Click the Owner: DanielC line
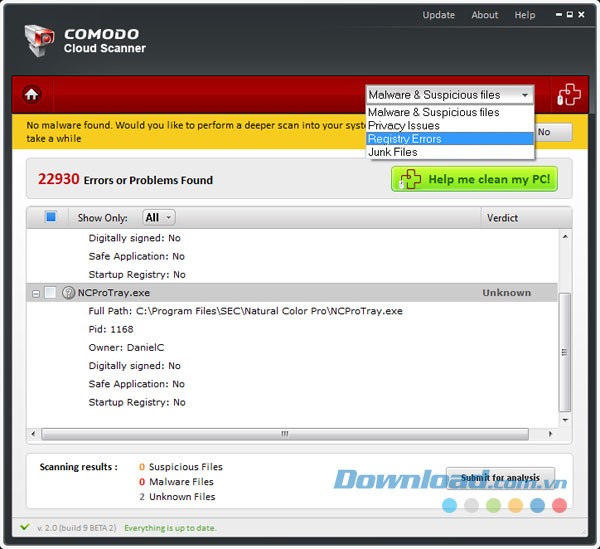The image size is (600, 549). click(126, 347)
